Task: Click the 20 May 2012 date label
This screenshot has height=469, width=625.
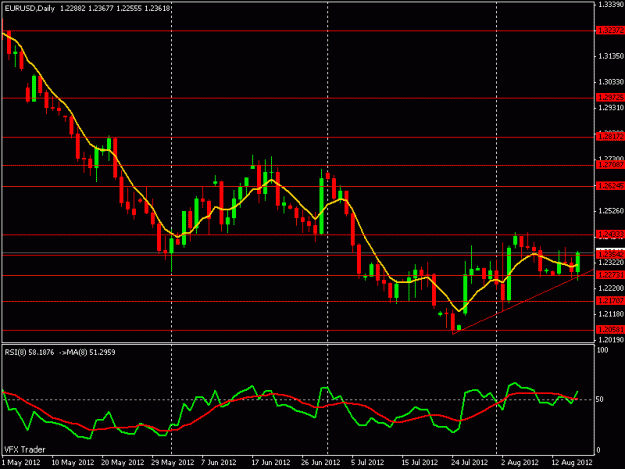Action: (x=122, y=463)
